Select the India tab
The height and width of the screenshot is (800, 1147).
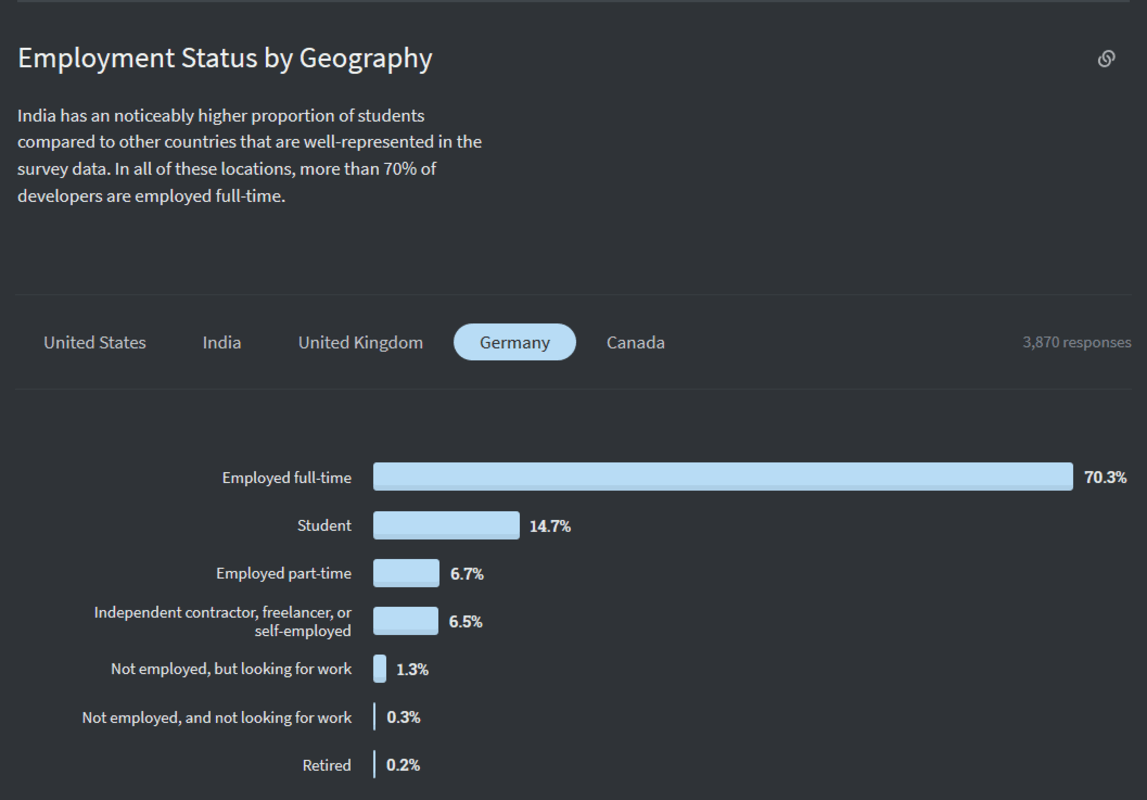pos(222,342)
